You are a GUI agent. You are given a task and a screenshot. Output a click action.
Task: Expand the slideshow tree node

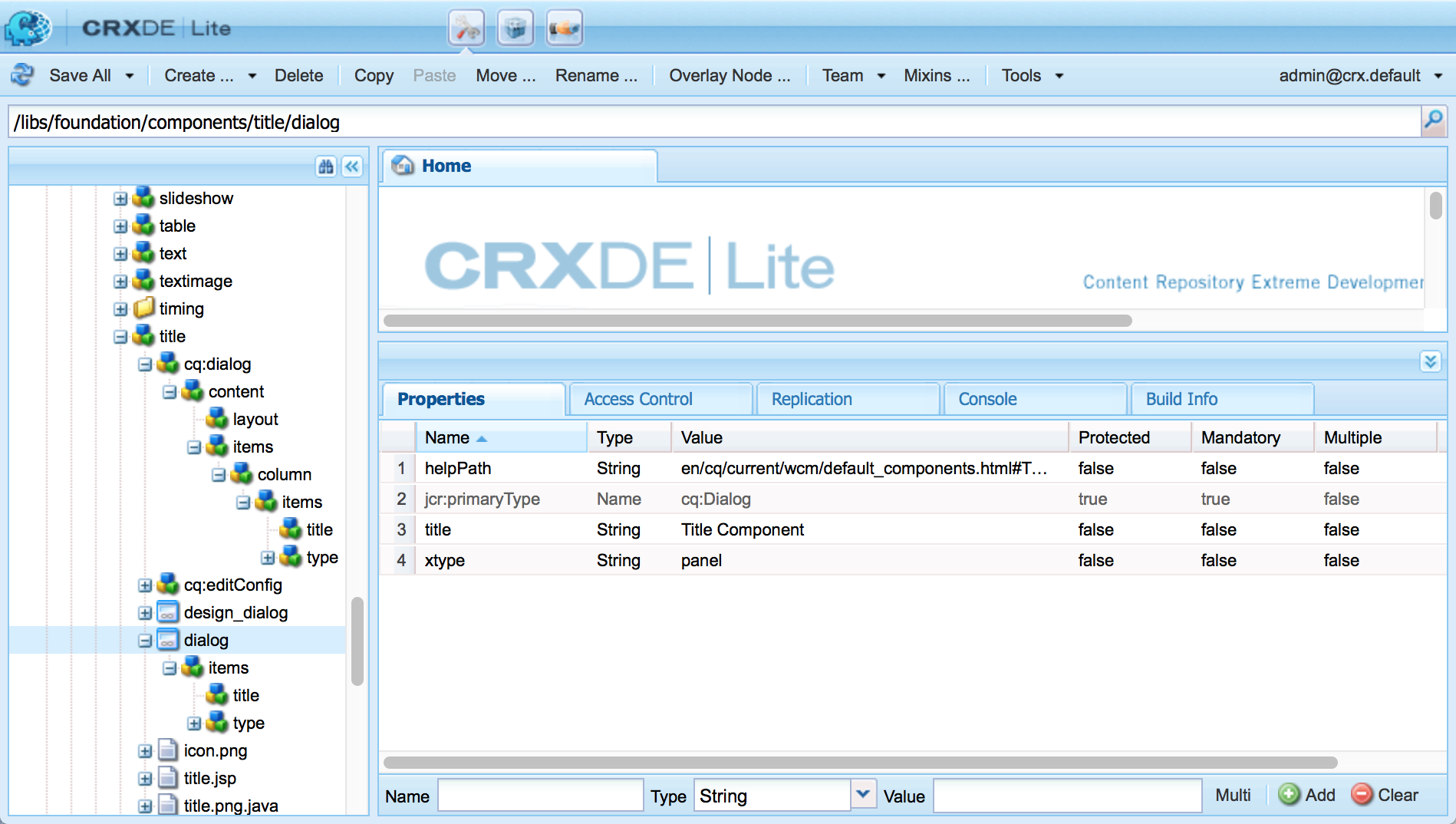[120, 199]
